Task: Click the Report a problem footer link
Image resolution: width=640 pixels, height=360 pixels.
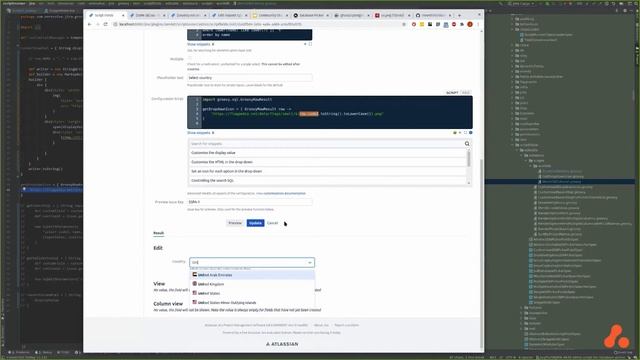Action: point(347,325)
